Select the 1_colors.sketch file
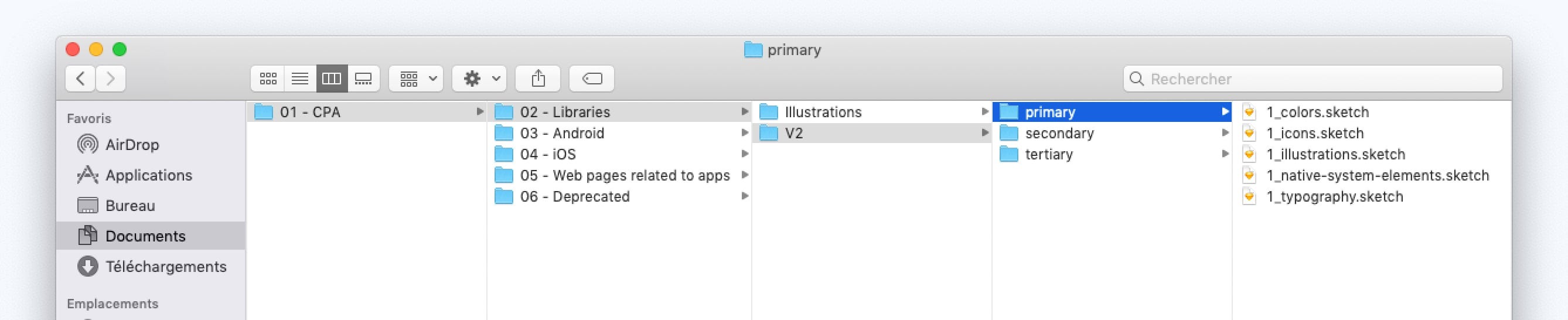 click(1372, 112)
